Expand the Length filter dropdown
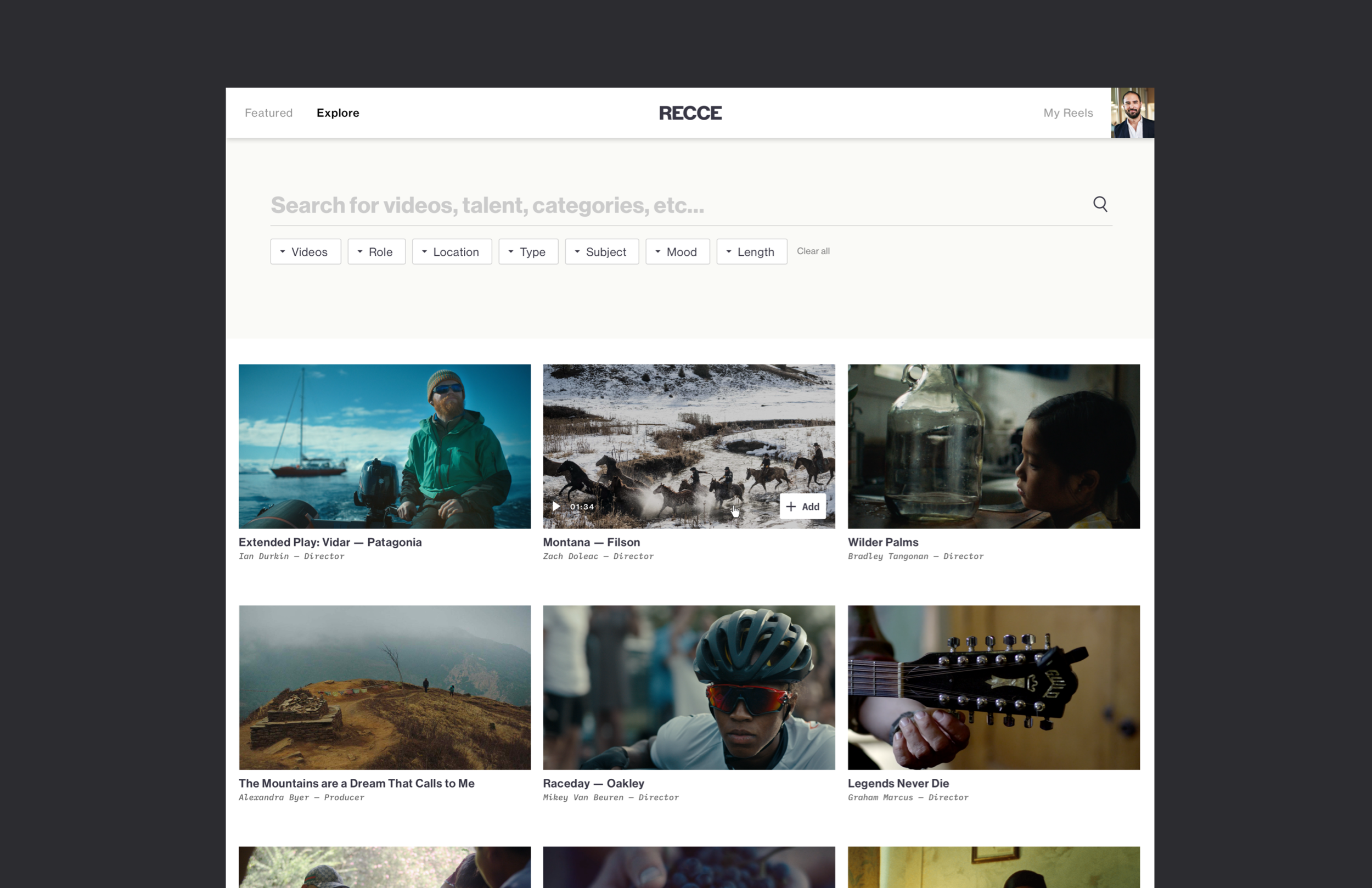1372x888 pixels. [x=752, y=251]
